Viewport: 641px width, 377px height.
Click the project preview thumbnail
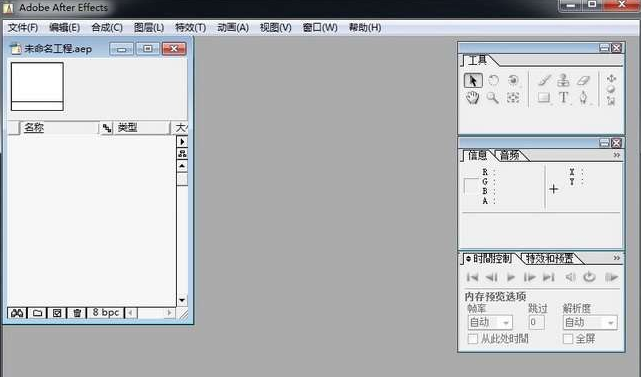pyautogui.click(x=37, y=86)
